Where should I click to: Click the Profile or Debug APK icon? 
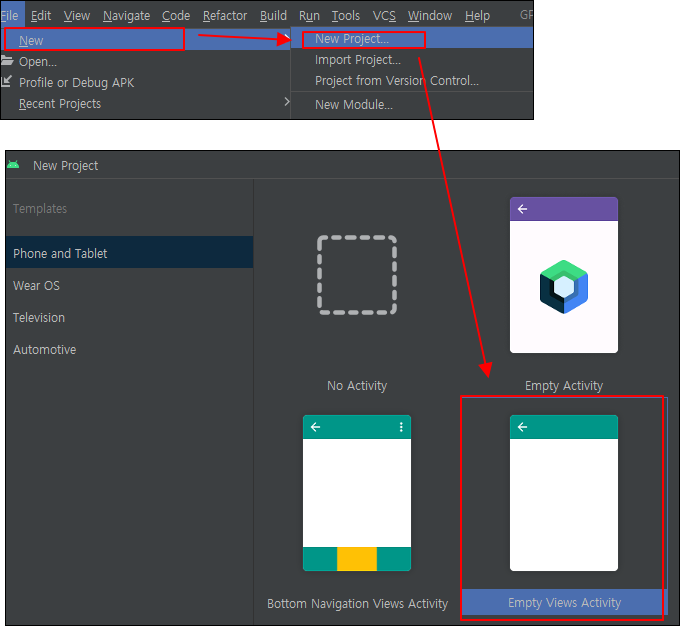pos(7,81)
